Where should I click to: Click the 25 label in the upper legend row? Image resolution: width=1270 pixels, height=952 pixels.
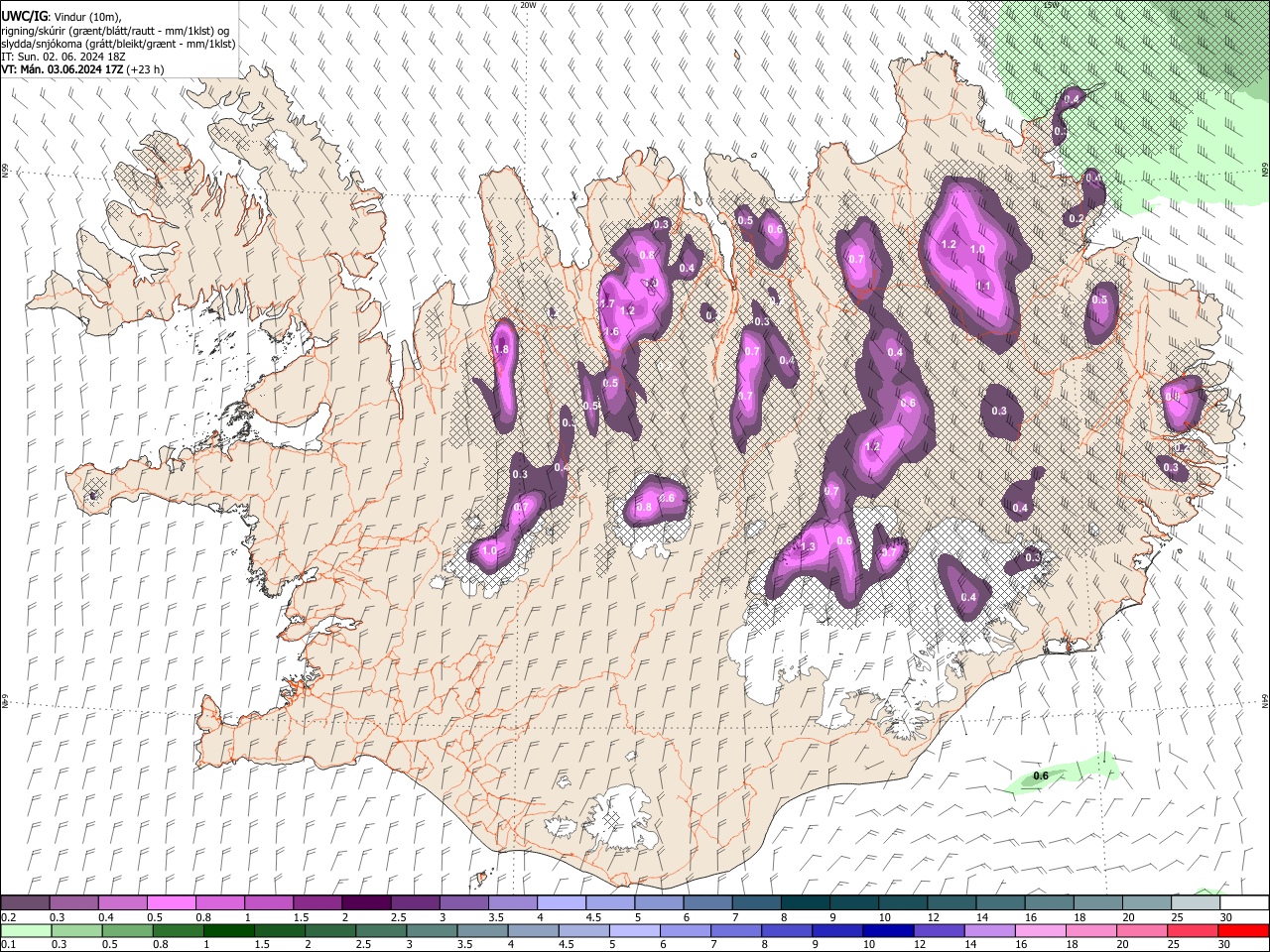tap(1176, 917)
